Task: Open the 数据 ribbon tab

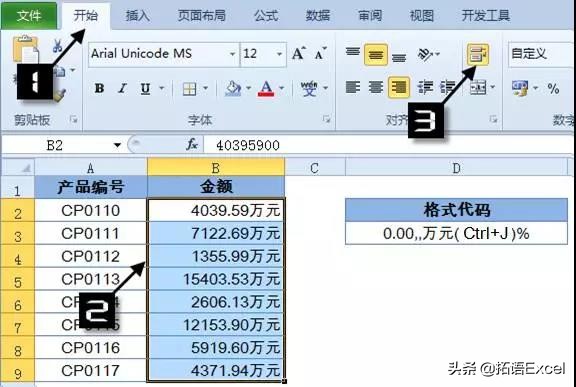Action: 318,15
